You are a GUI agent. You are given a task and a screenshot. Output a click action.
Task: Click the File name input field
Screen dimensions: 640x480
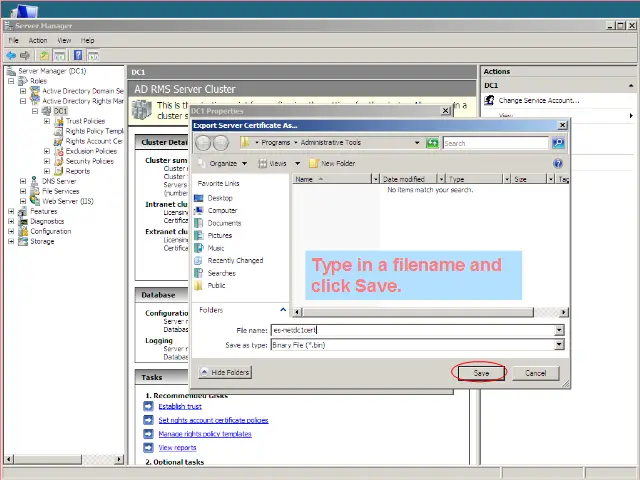click(x=413, y=330)
